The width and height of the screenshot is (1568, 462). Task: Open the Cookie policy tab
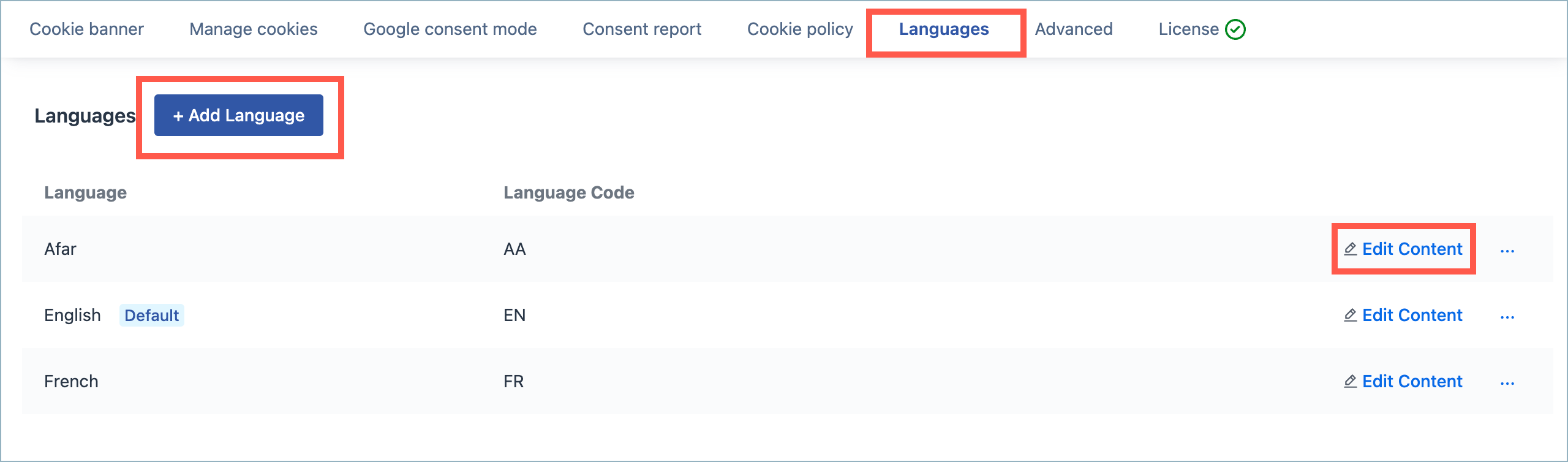(x=800, y=29)
